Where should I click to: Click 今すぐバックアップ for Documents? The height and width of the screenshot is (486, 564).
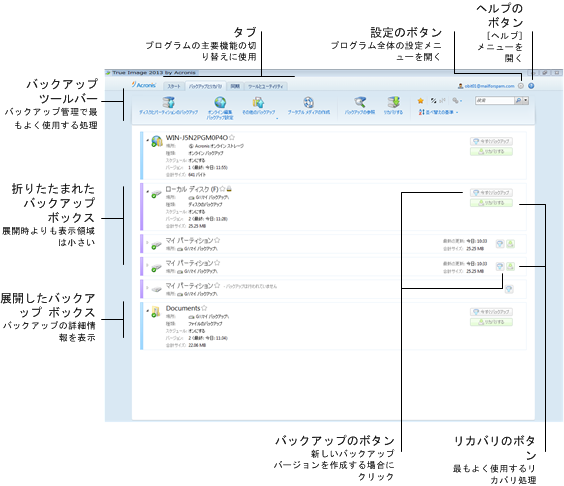[x=491, y=312]
